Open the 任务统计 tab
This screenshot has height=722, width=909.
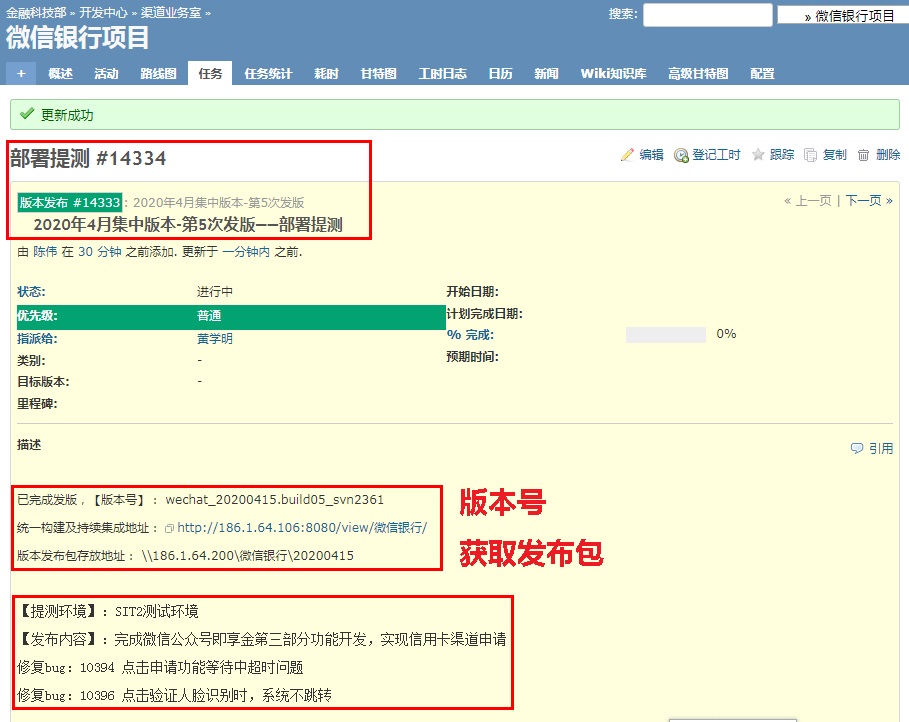[268, 74]
